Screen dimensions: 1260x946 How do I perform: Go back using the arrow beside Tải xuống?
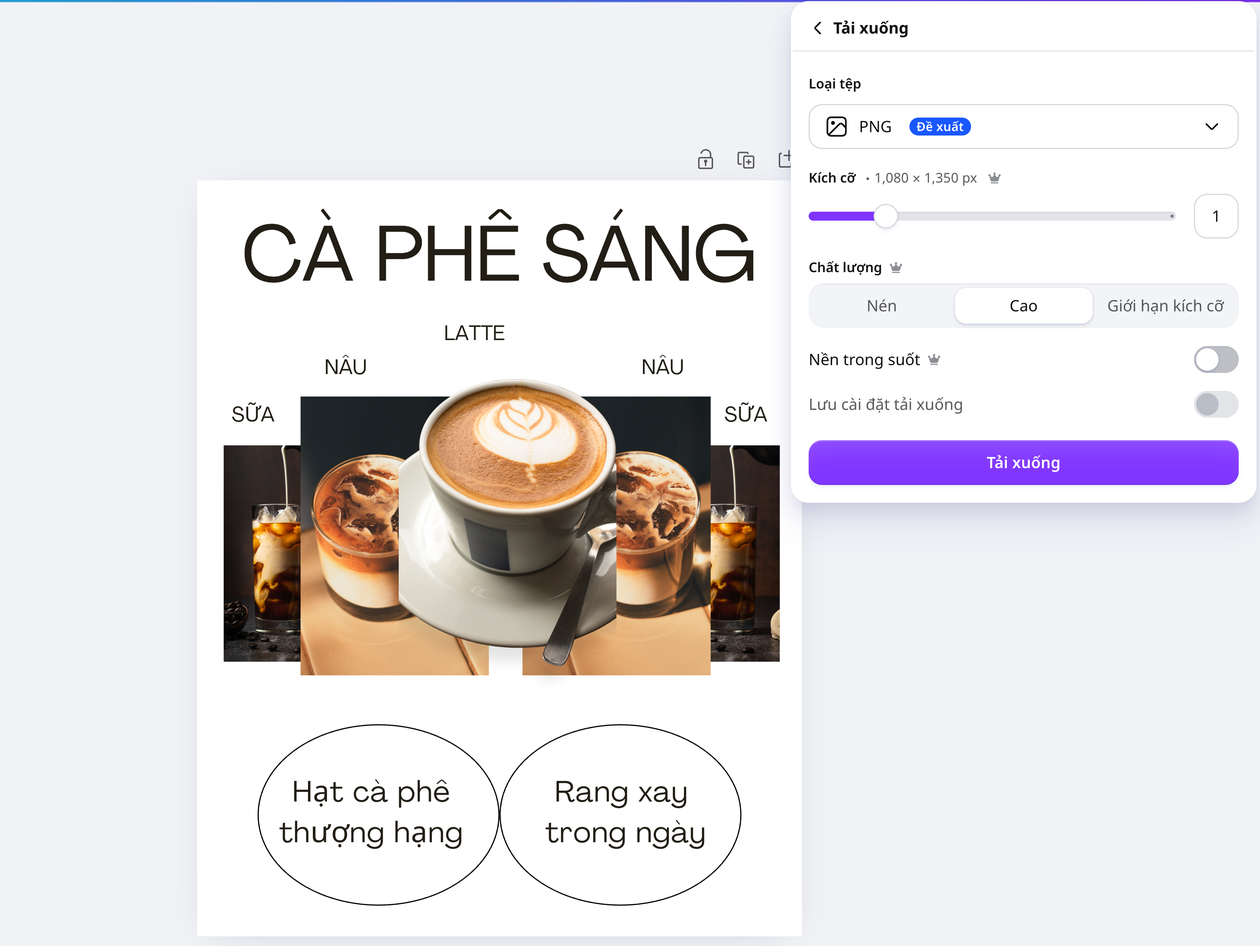pyautogui.click(x=818, y=28)
